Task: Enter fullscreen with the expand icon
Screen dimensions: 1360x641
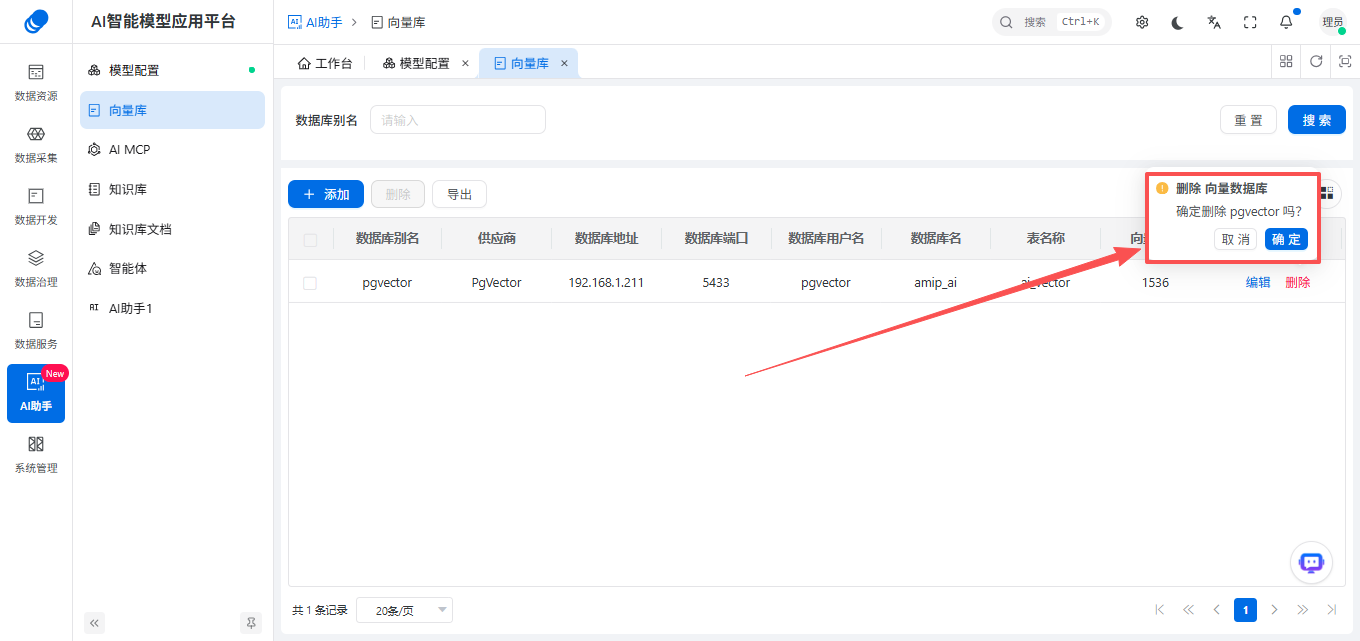Action: coord(1250,22)
